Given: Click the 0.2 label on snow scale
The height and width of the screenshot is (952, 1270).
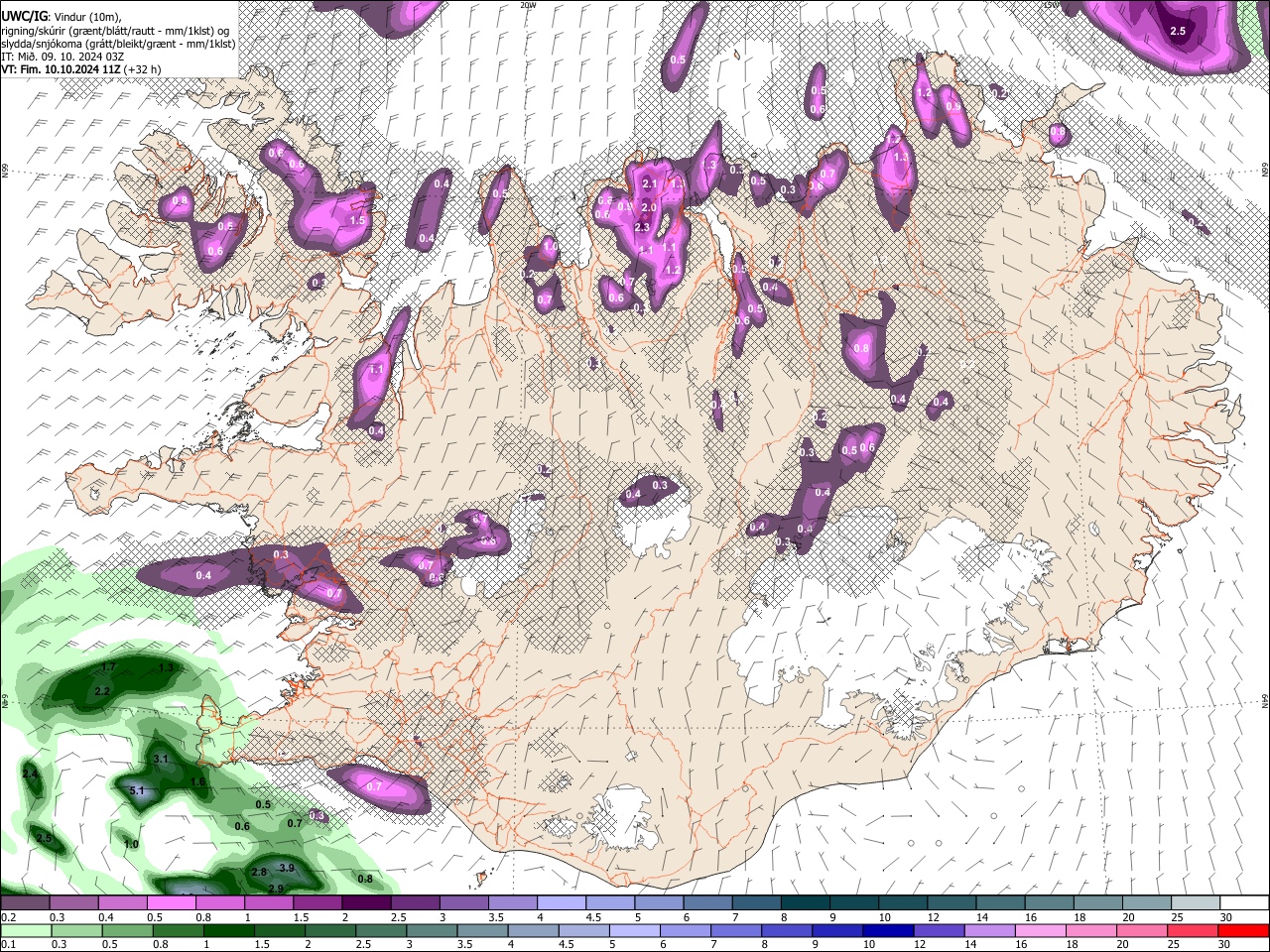Looking at the screenshot, I should 8,917.
